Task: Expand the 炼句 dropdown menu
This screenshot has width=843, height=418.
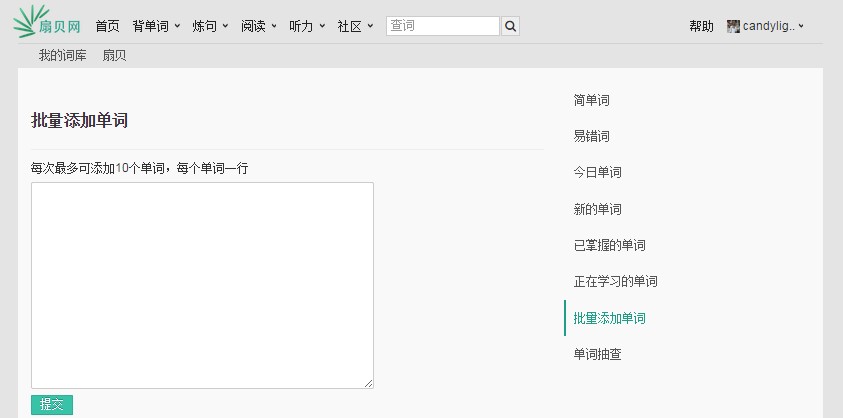Action: point(210,26)
